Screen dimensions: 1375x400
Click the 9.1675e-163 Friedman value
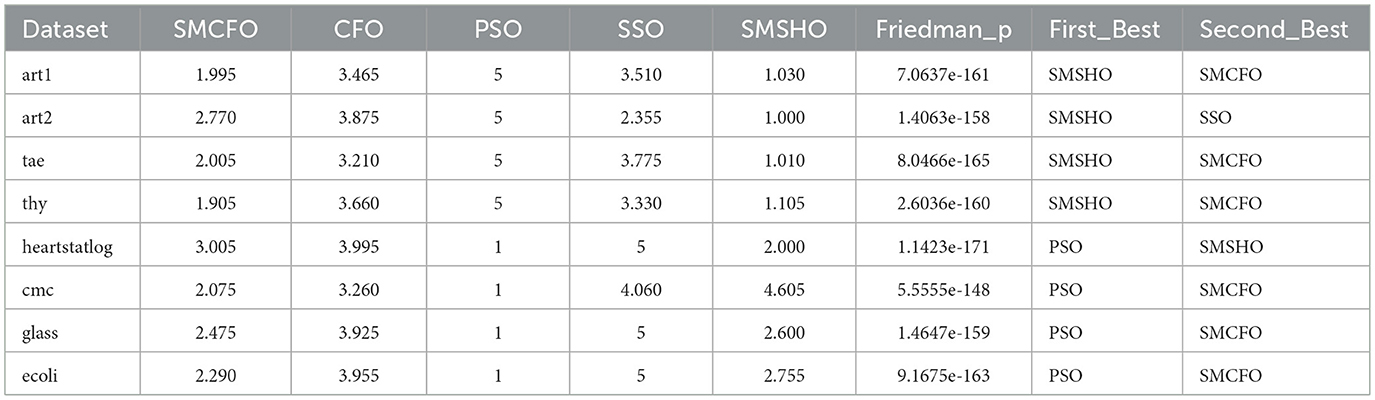[x=941, y=375]
